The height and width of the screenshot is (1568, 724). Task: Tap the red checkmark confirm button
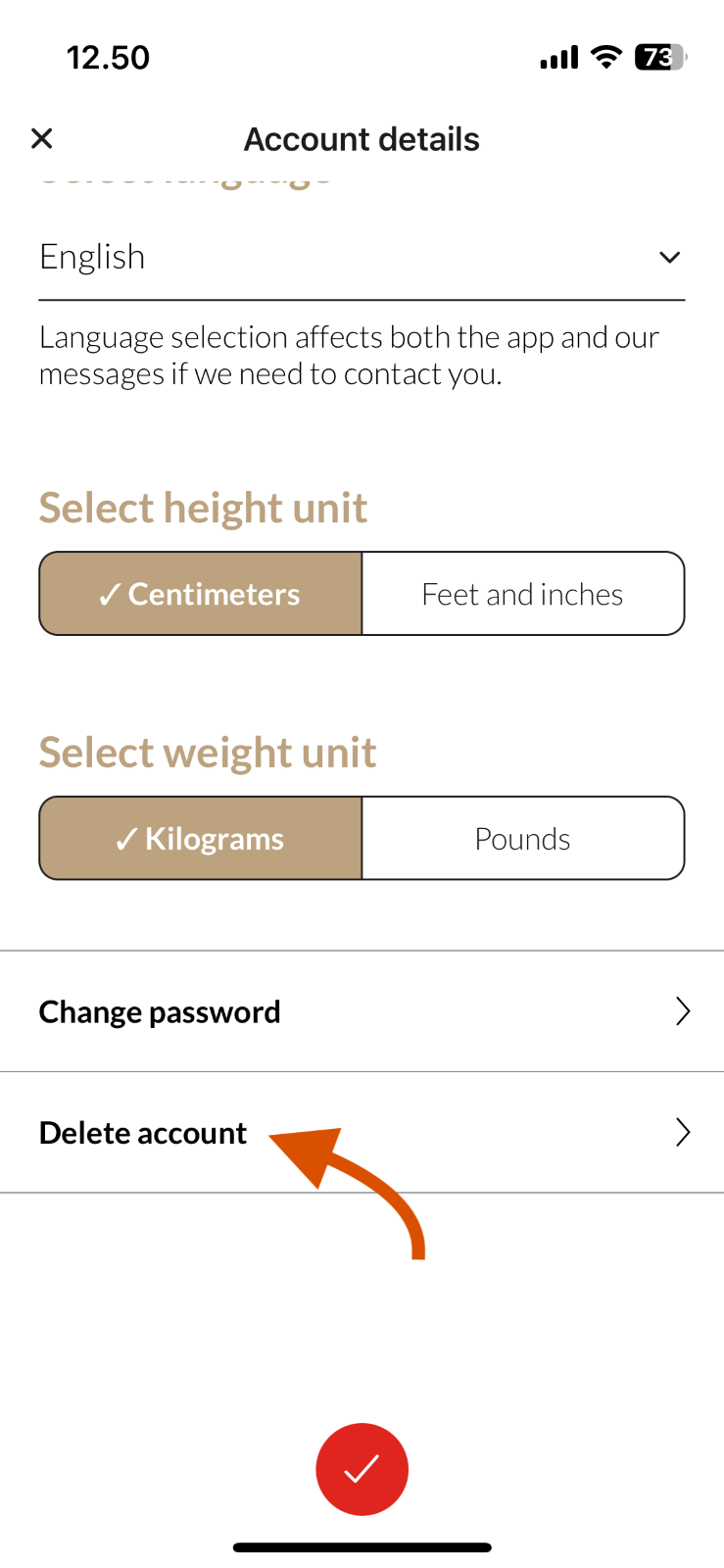pyautogui.click(x=362, y=1469)
